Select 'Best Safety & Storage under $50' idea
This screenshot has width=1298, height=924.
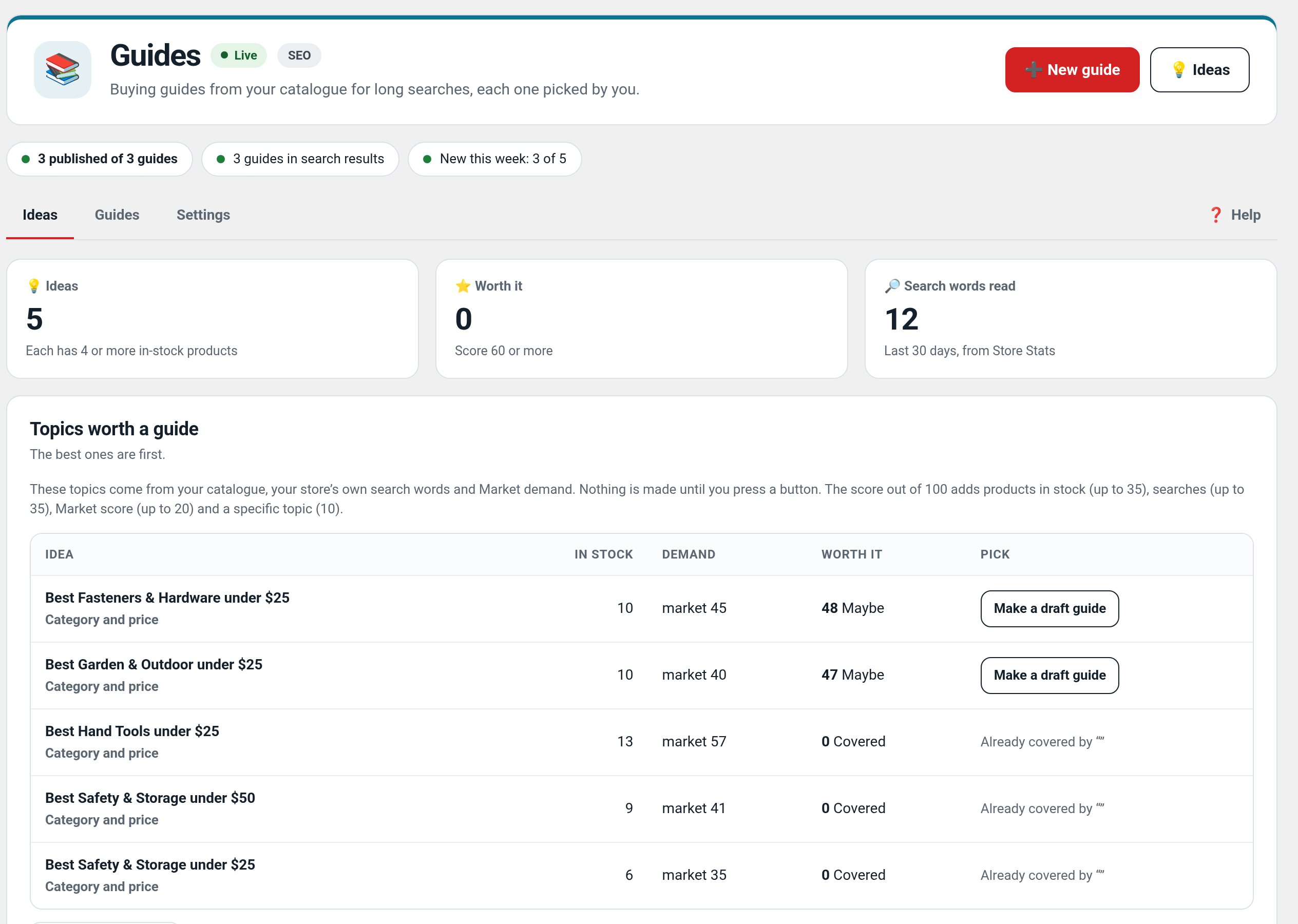(x=150, y=798)
